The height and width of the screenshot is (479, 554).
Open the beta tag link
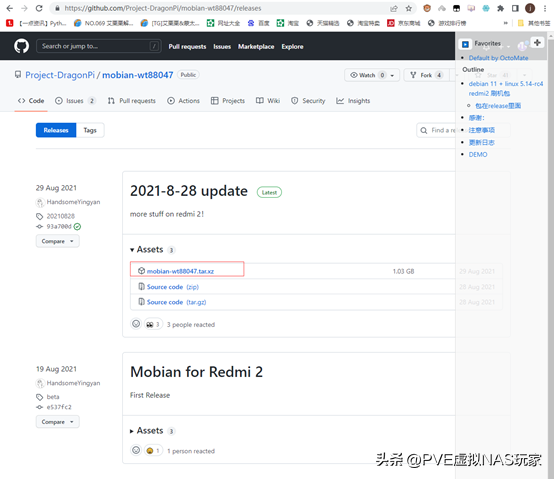(x=53, y=397)
